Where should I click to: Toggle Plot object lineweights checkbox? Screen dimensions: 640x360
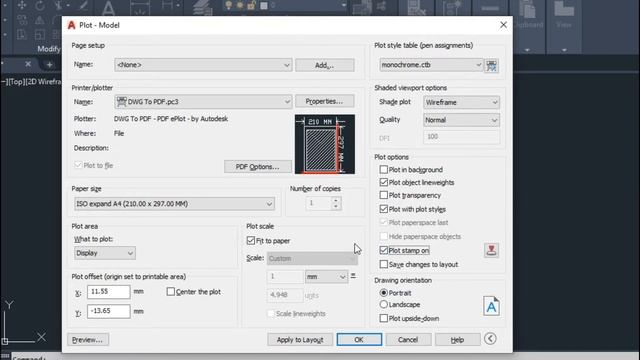pos(384,182)
